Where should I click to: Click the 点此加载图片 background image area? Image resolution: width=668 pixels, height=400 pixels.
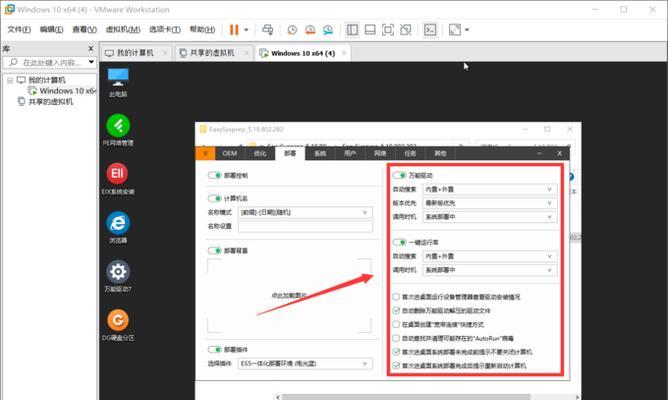pos(289,295)
